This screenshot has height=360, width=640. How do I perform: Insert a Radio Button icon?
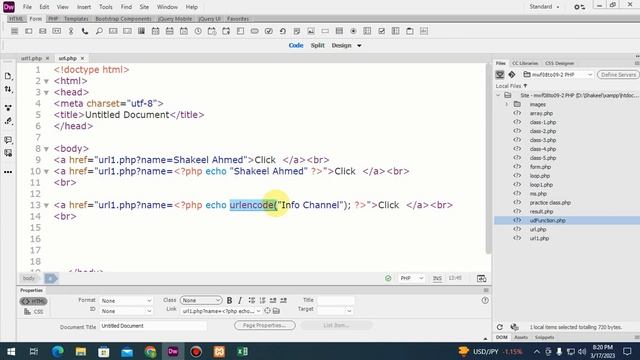[x=353, y=31]
